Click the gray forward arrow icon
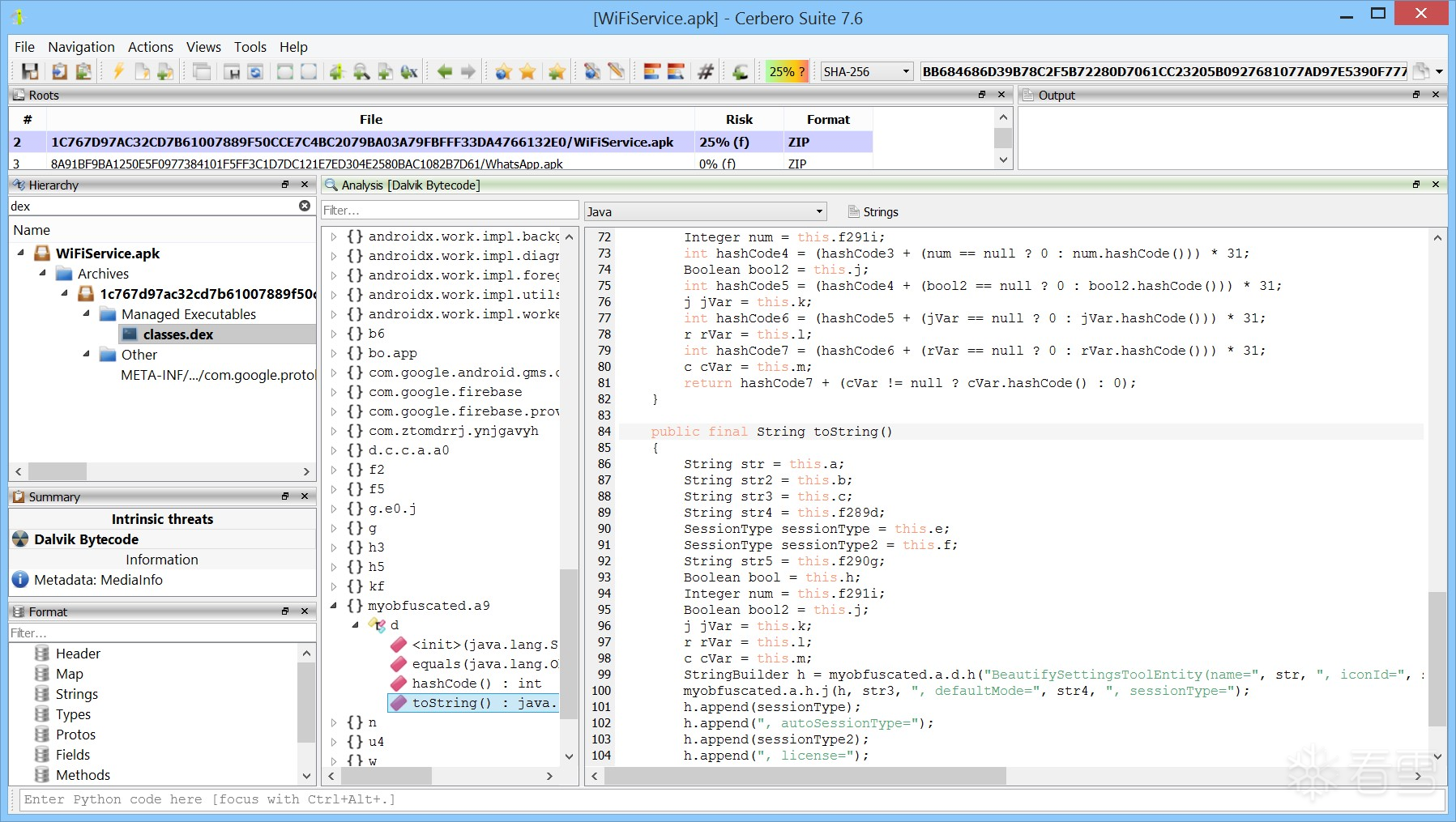 click(468, 71)
